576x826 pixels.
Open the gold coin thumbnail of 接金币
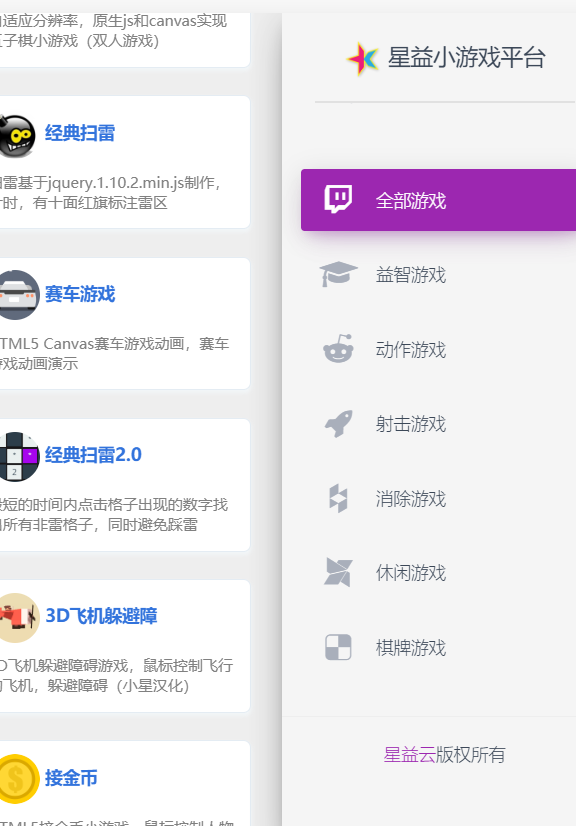coord(18,779)
